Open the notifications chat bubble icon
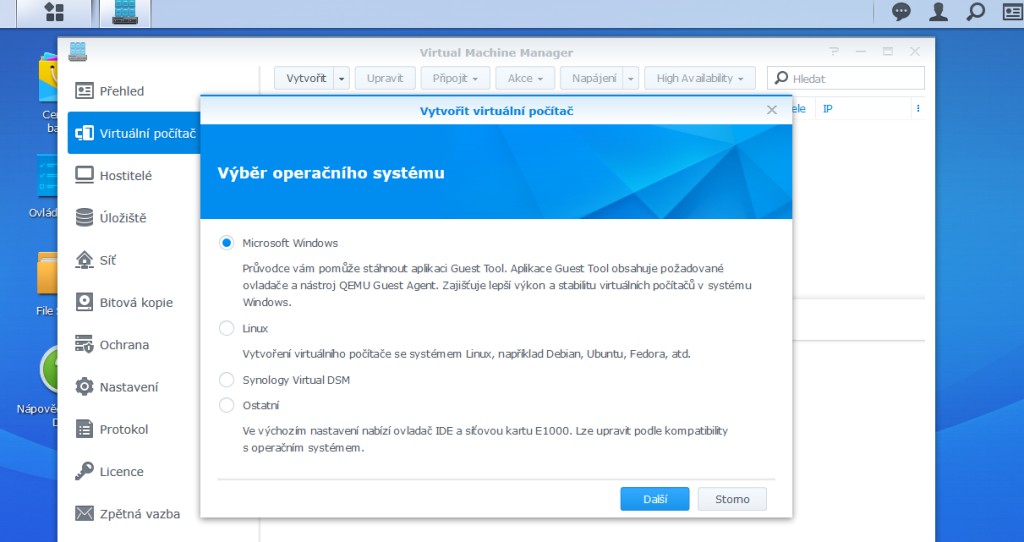The width and height of the screenshot is (1024, 542). (901, 12)
